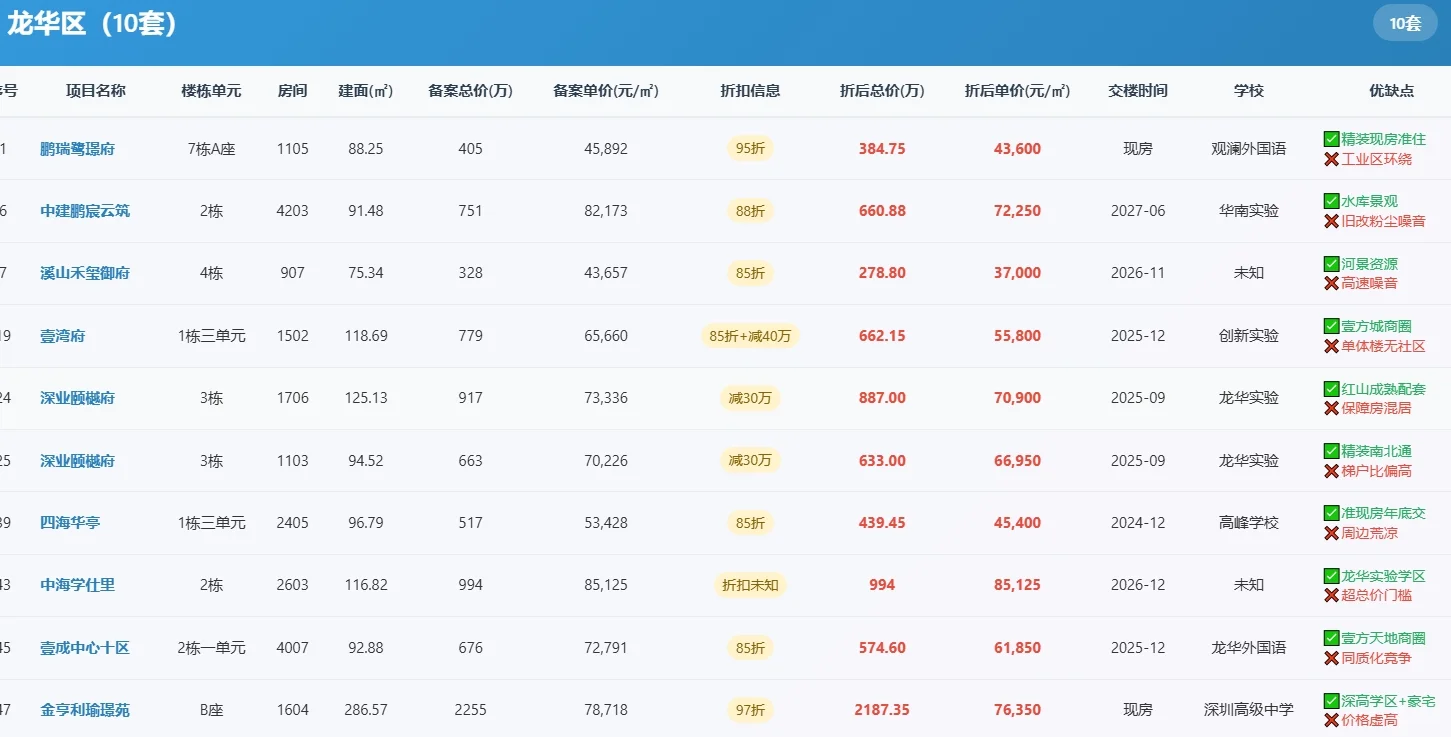Viewport: 1451px width, 737px height.
Task: Open 深业颐樾府 link for room 1103
Action: 77,461
